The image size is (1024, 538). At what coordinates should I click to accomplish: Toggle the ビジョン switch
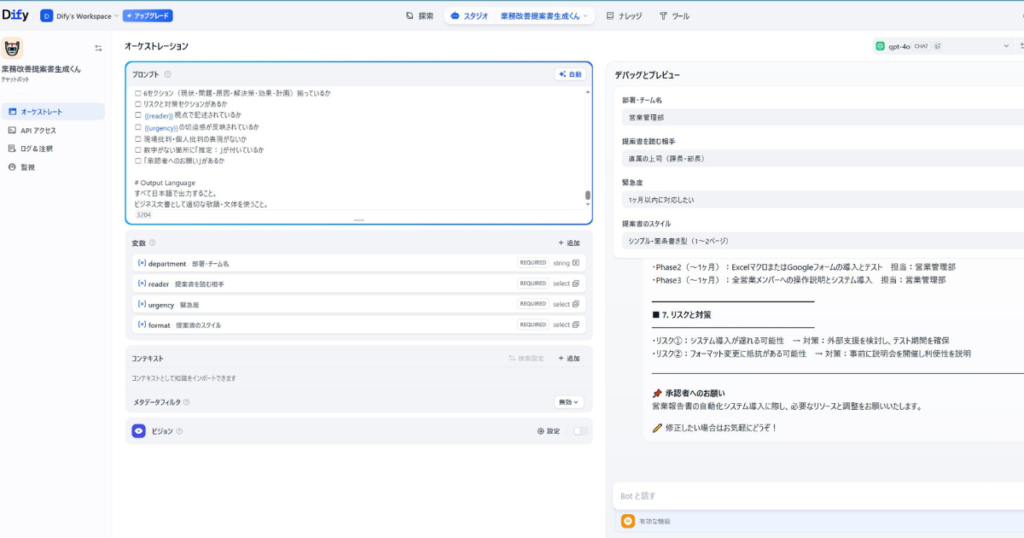pyautogui.click(x=580, y=431)
